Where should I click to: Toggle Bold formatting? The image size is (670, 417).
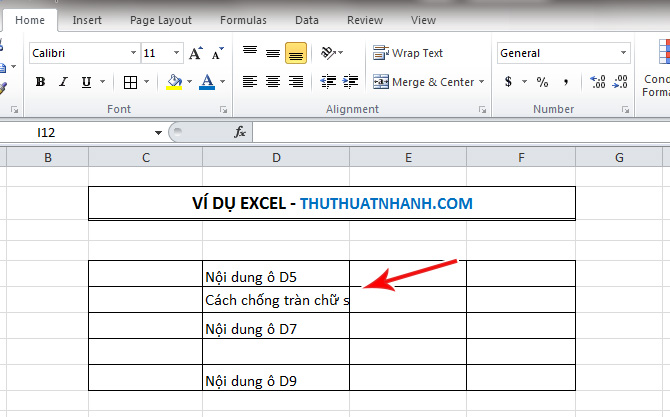click(x=41, y=82)
